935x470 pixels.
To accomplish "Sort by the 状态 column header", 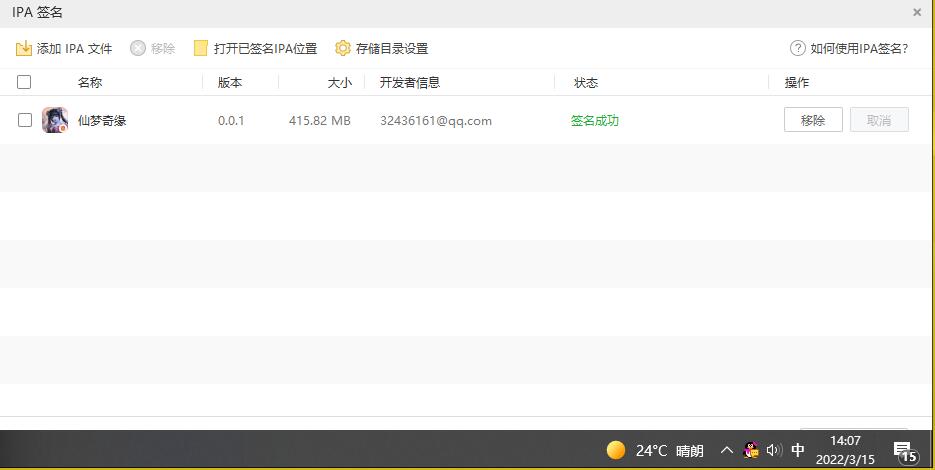I will coord(586,82).
